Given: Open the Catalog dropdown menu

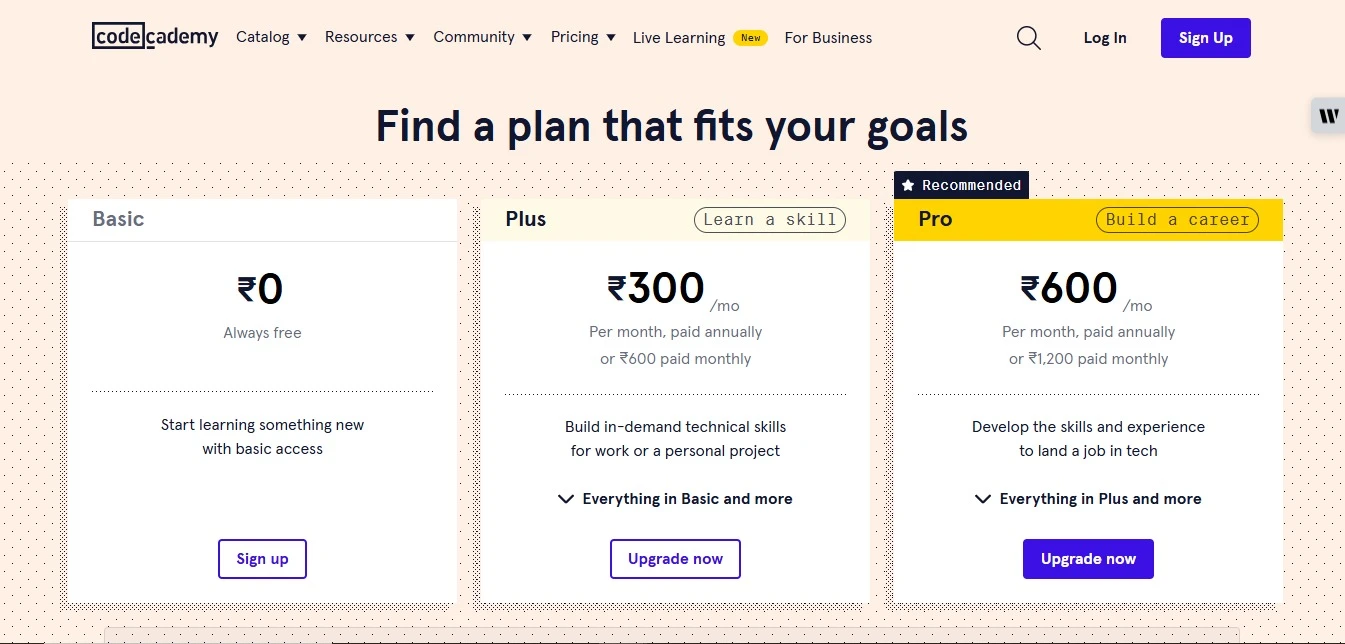Looking at the screenshot, I should point(271,37).
